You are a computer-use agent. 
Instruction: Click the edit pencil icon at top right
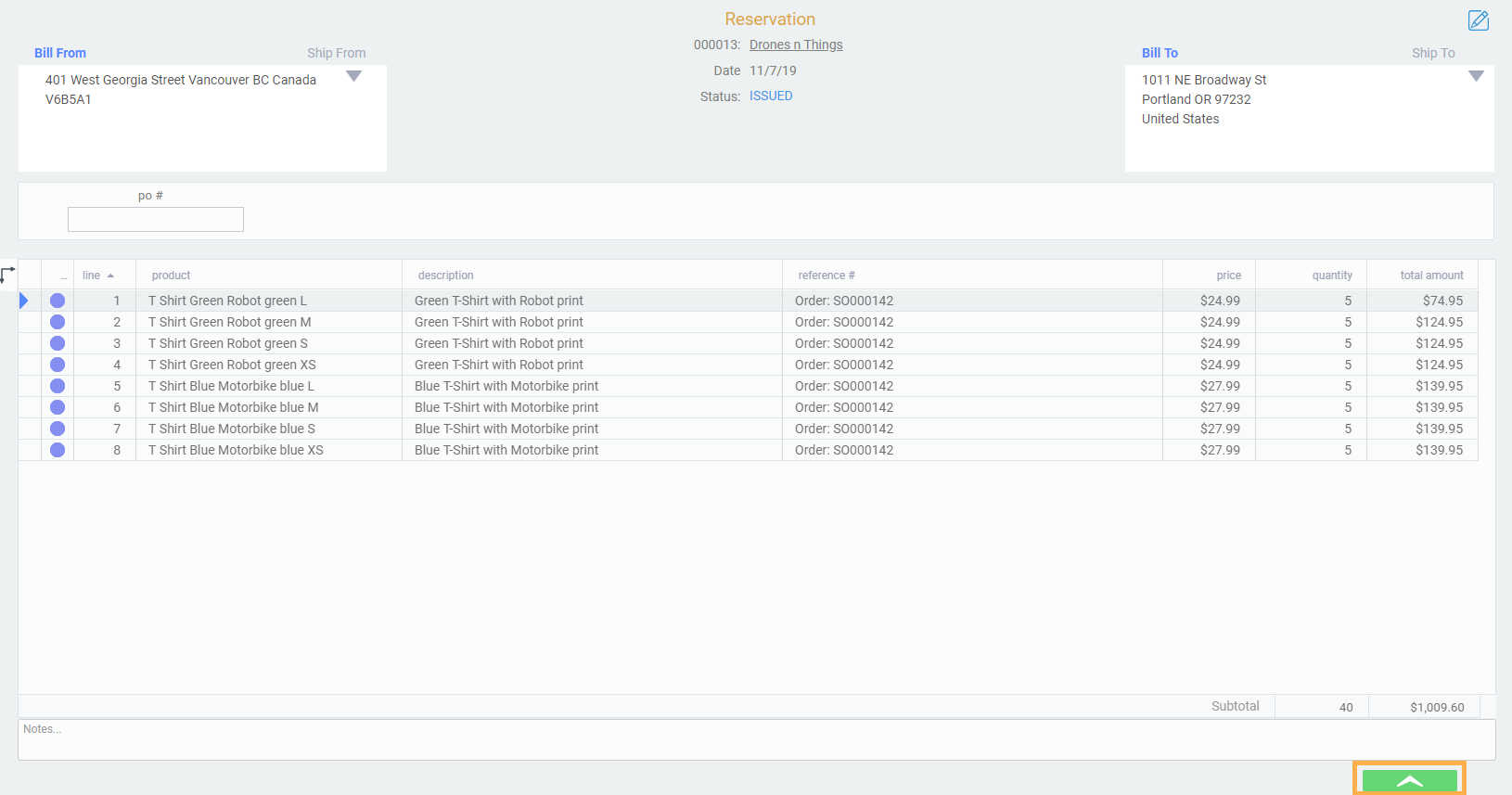coord(1478,20)
